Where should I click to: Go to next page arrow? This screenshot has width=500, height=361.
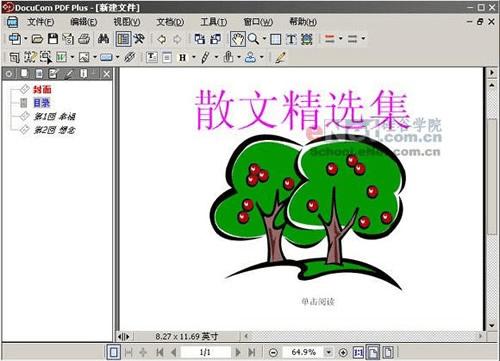(238, 352)
